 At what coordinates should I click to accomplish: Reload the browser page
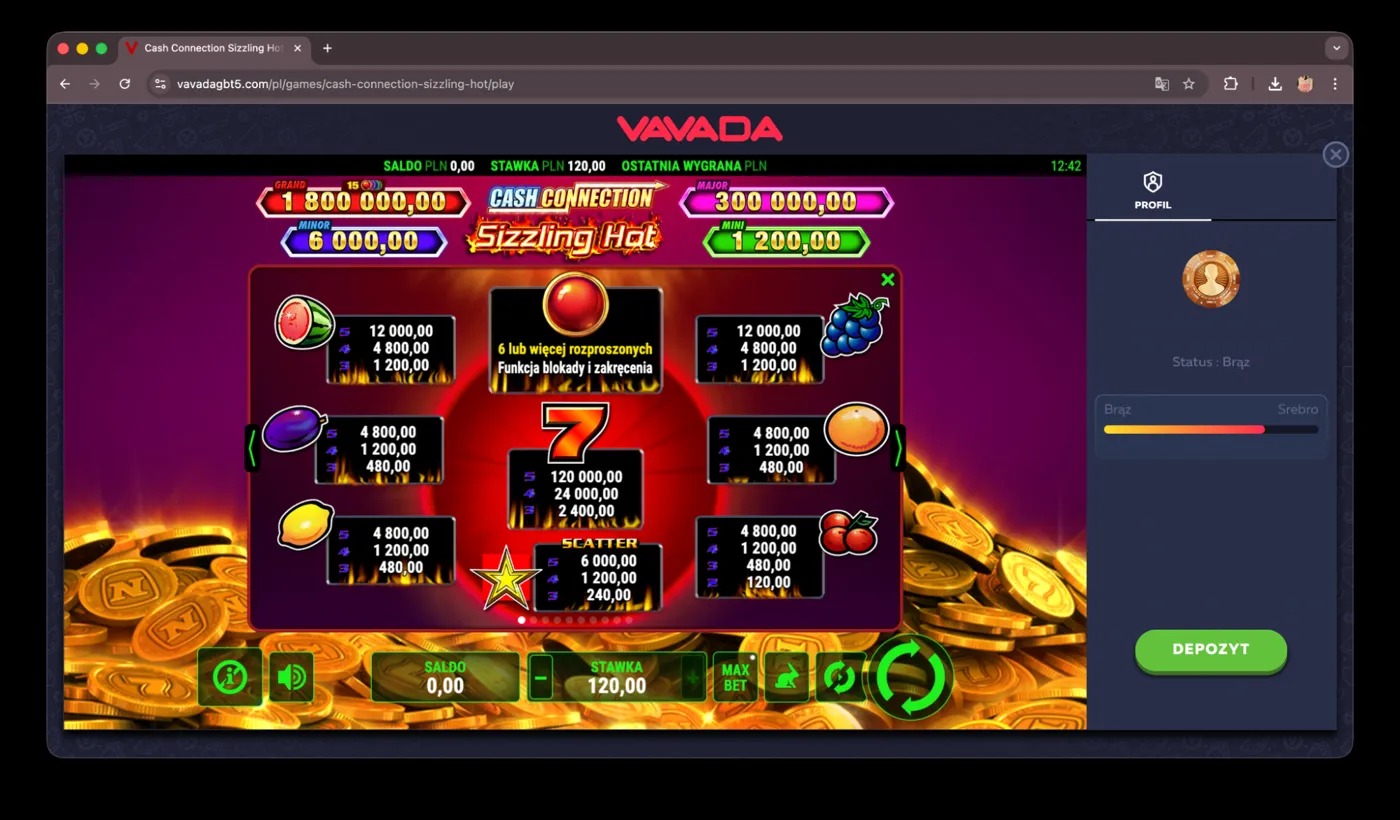[x=125, y=84]
